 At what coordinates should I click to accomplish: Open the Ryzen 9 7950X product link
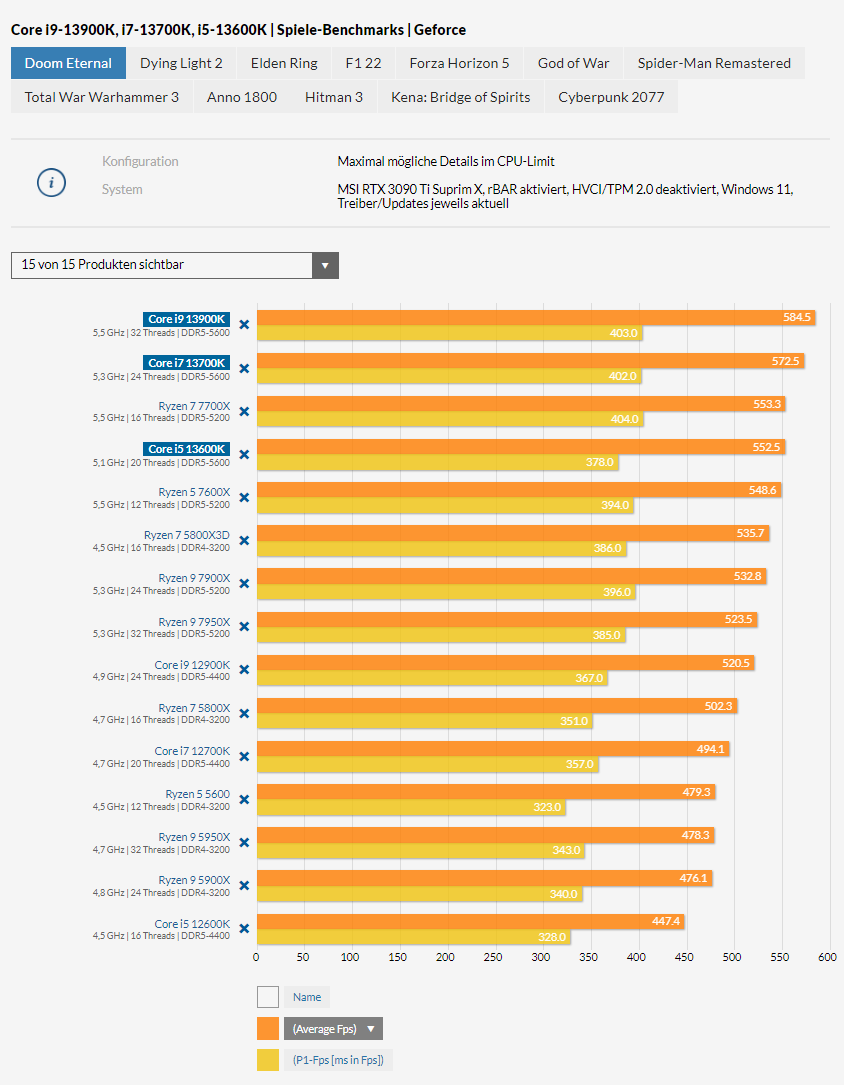[x=194, y=622]
